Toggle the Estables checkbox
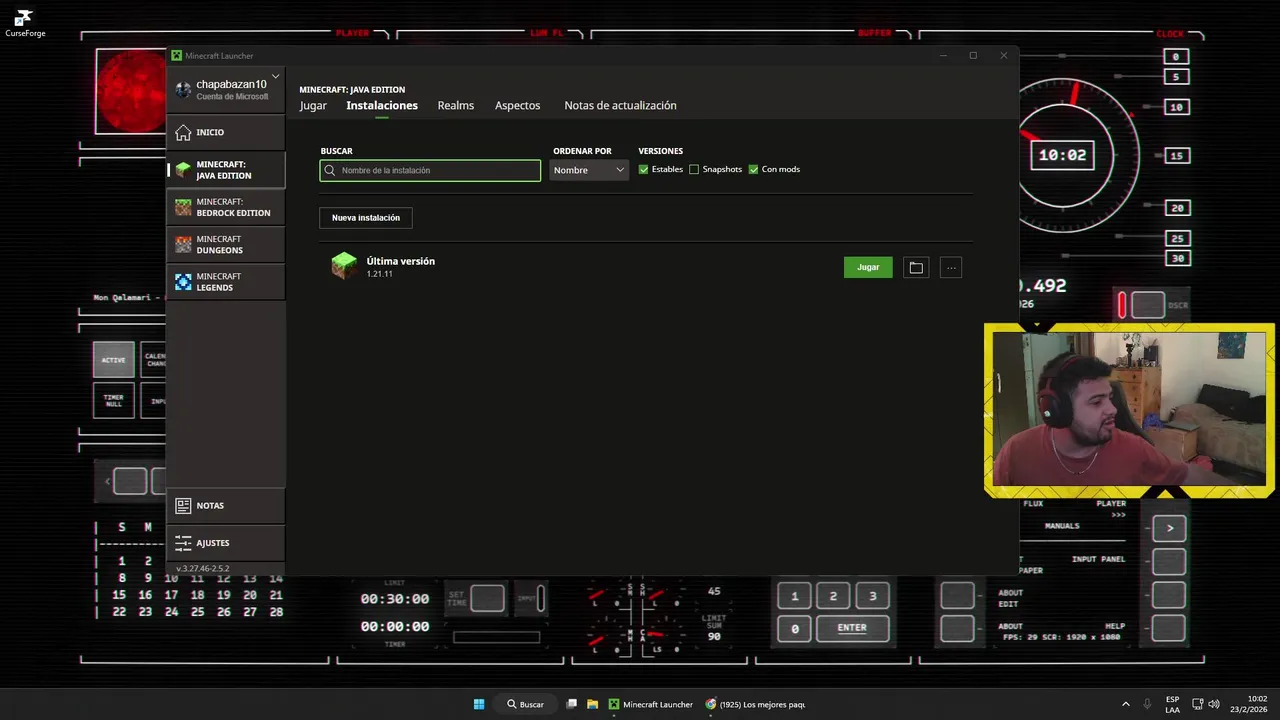 [x=644, y=169]
